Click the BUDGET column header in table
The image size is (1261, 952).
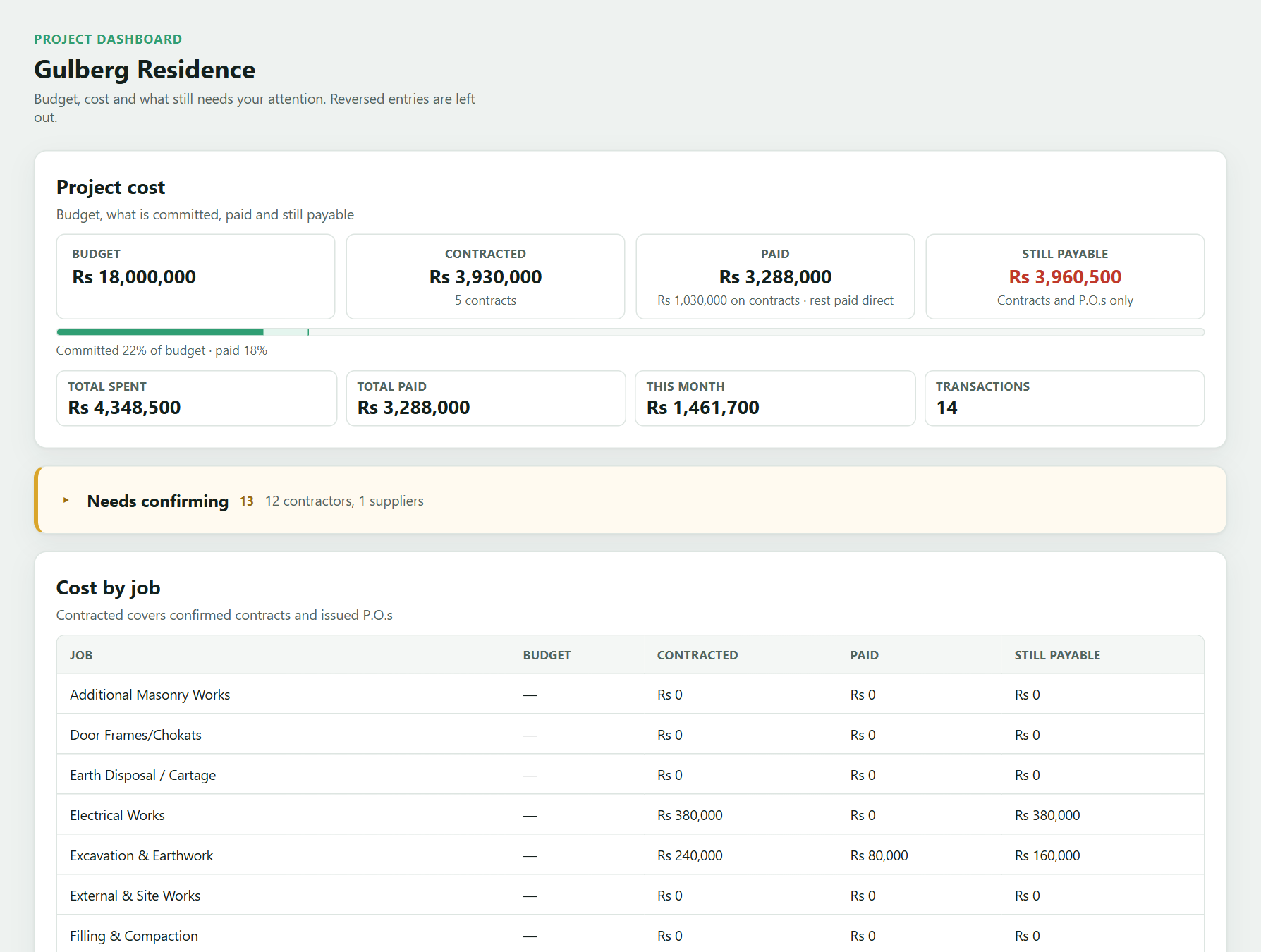pos(547,655)
